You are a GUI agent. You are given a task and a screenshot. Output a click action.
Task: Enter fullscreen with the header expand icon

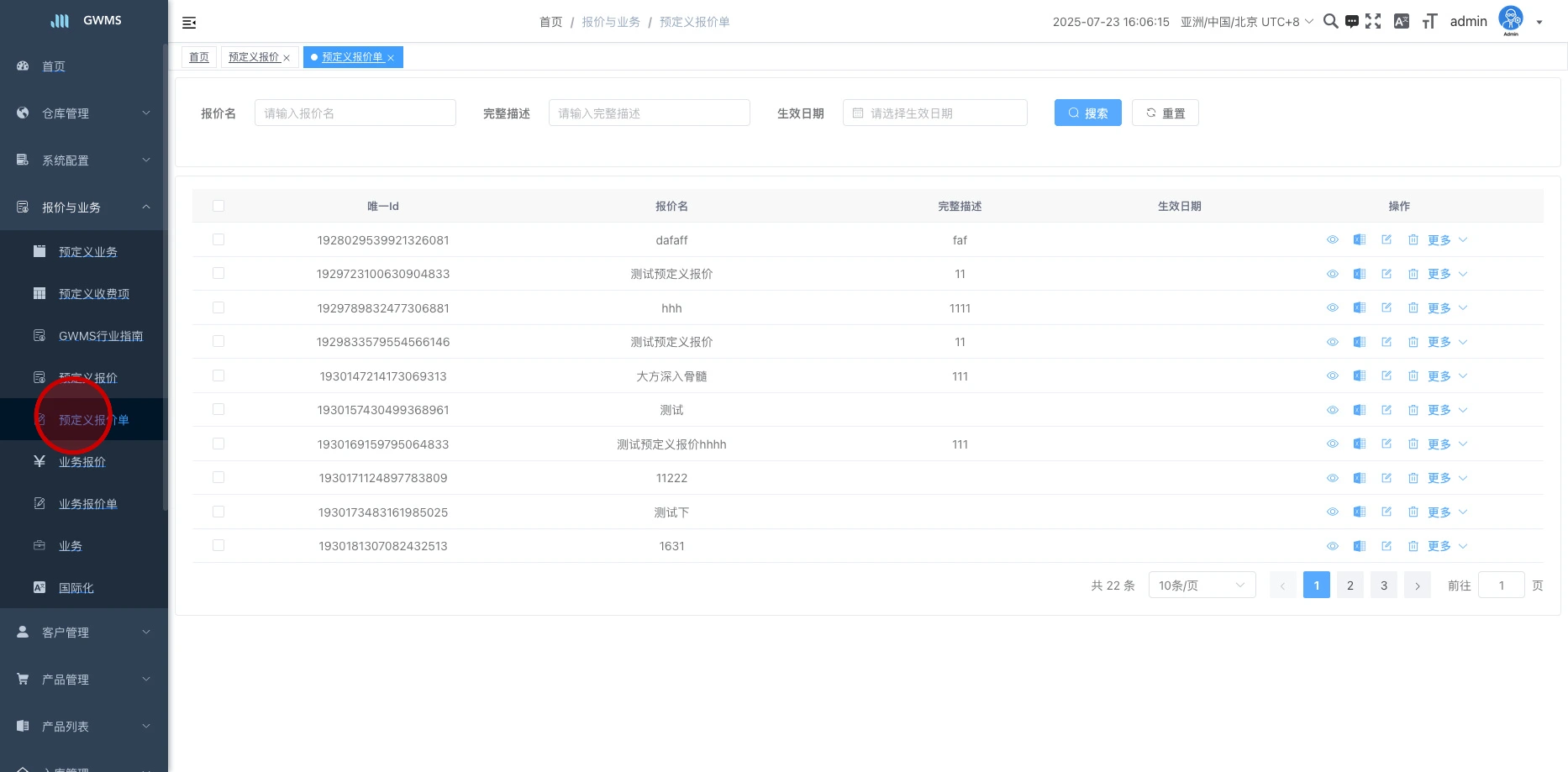coord(1373,22)
